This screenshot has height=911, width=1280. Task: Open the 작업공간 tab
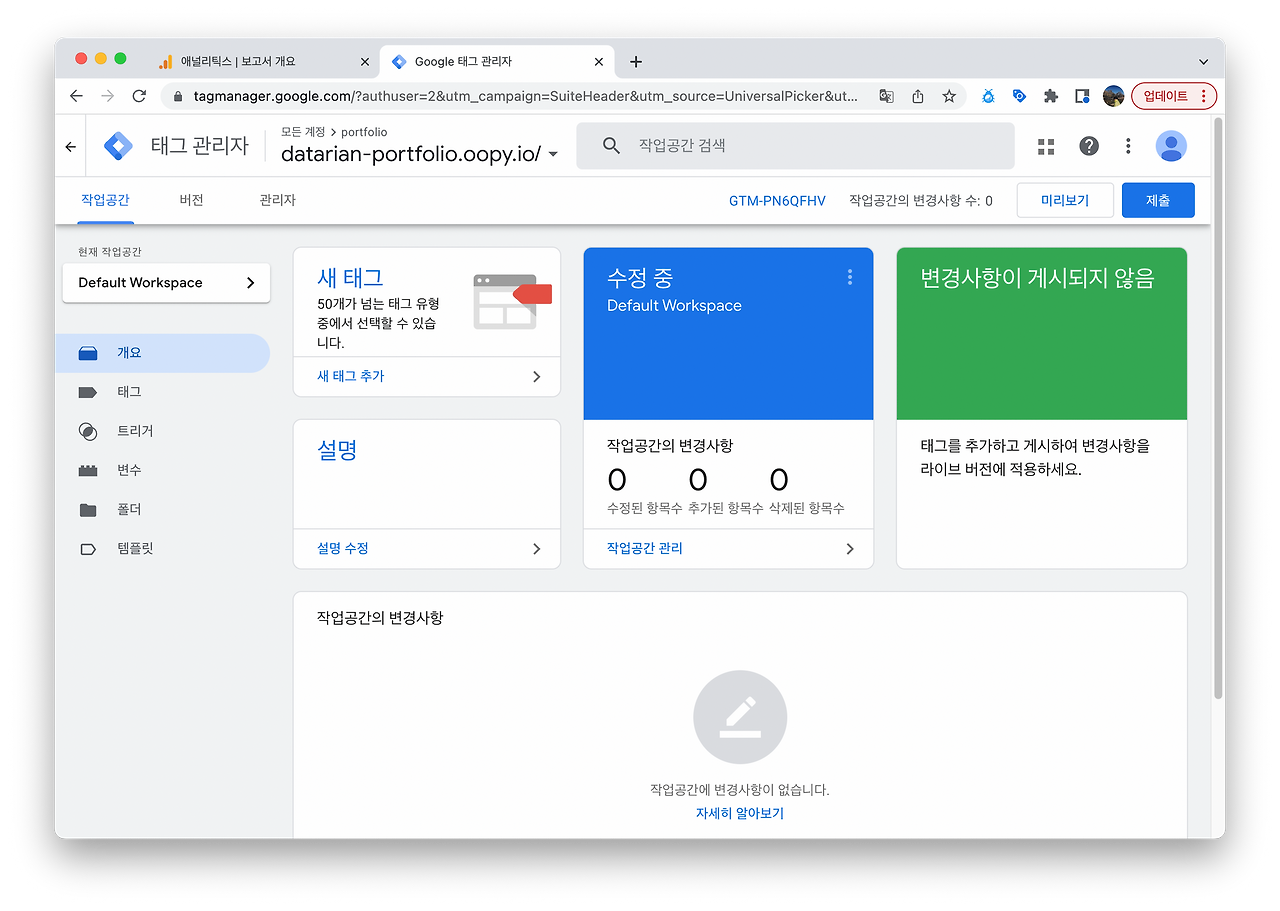coord(105,200)
